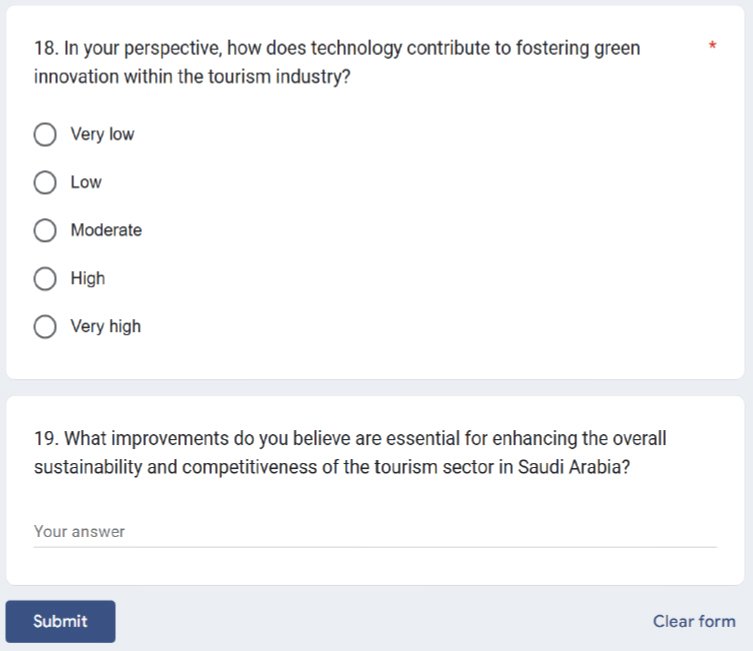753x651 pixels.
Task: Click the 'Very high' option label text
Action: point(106,326)
